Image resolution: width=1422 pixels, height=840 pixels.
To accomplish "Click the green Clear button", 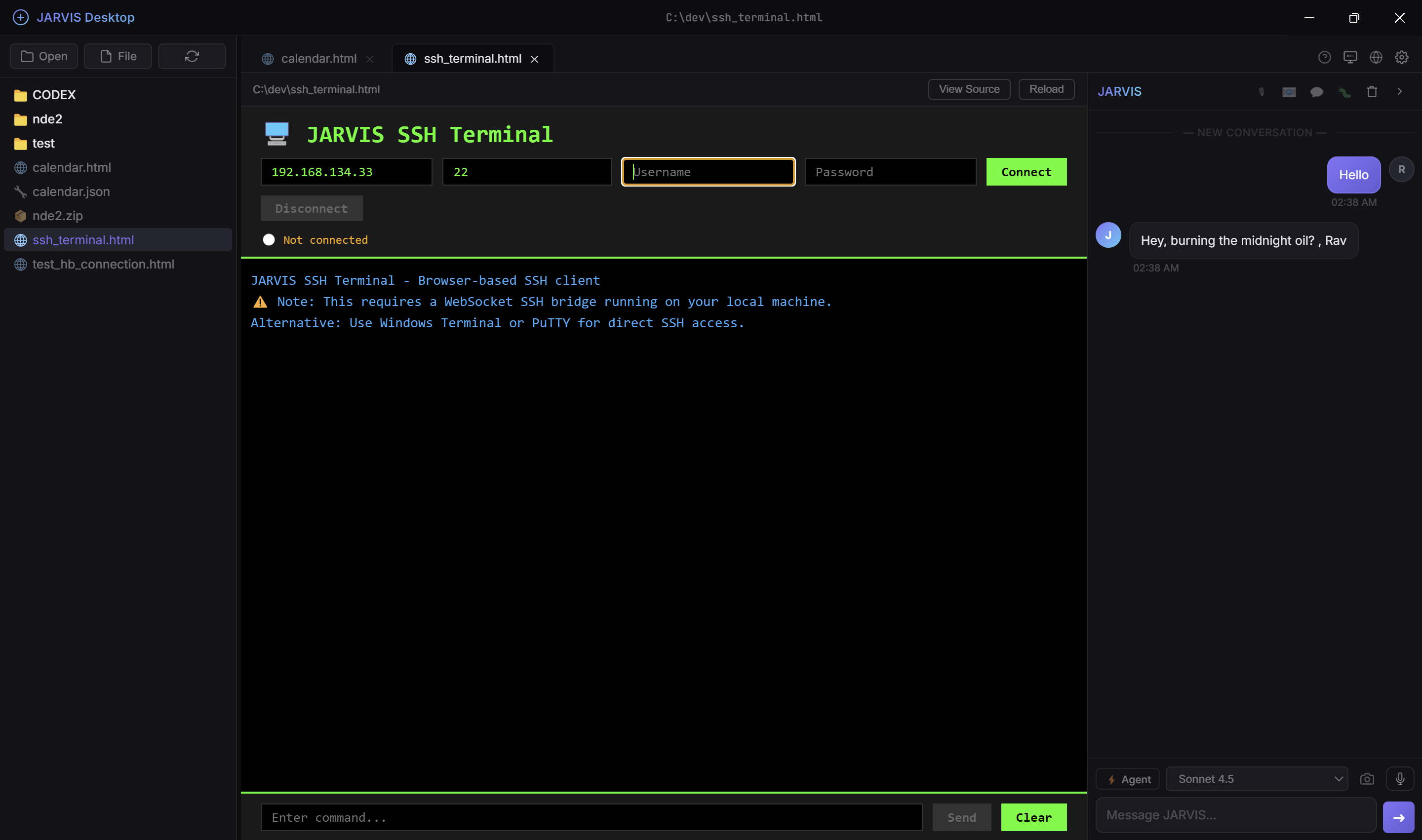I will click(x=1033, y=817).
